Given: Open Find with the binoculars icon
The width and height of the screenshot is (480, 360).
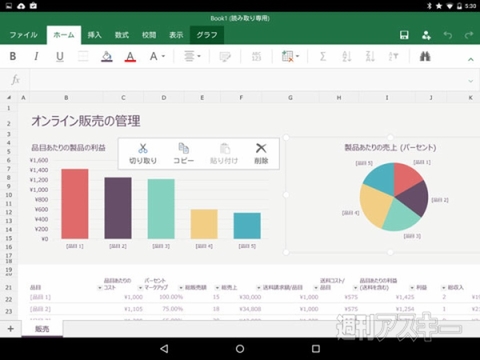Looking at the screenshot, I should click(x=425, y=56).
